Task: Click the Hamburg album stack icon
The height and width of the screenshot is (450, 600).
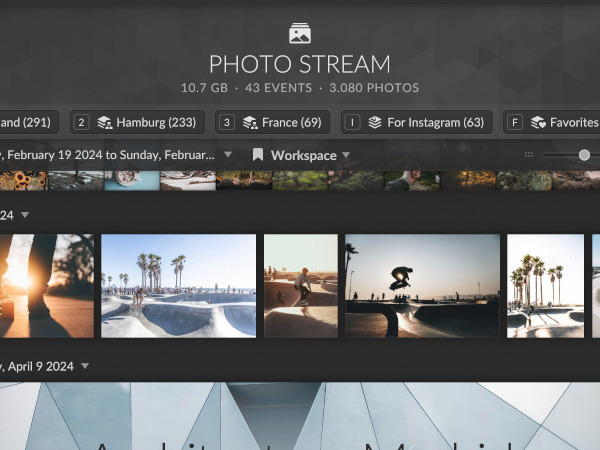Action: point(105,123)
